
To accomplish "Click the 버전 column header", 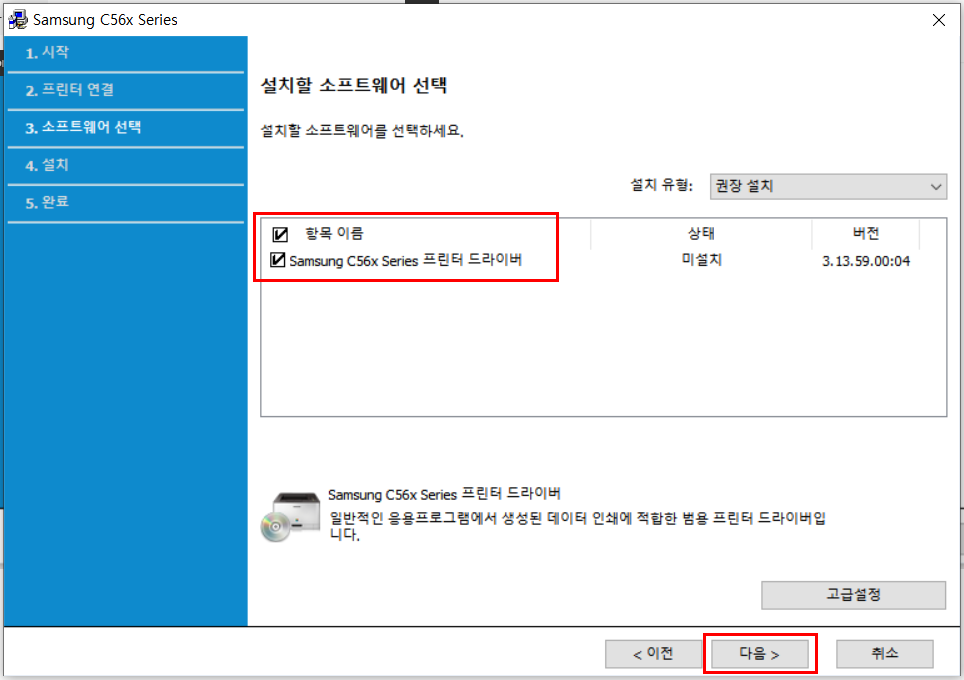I will pos(865,233).
